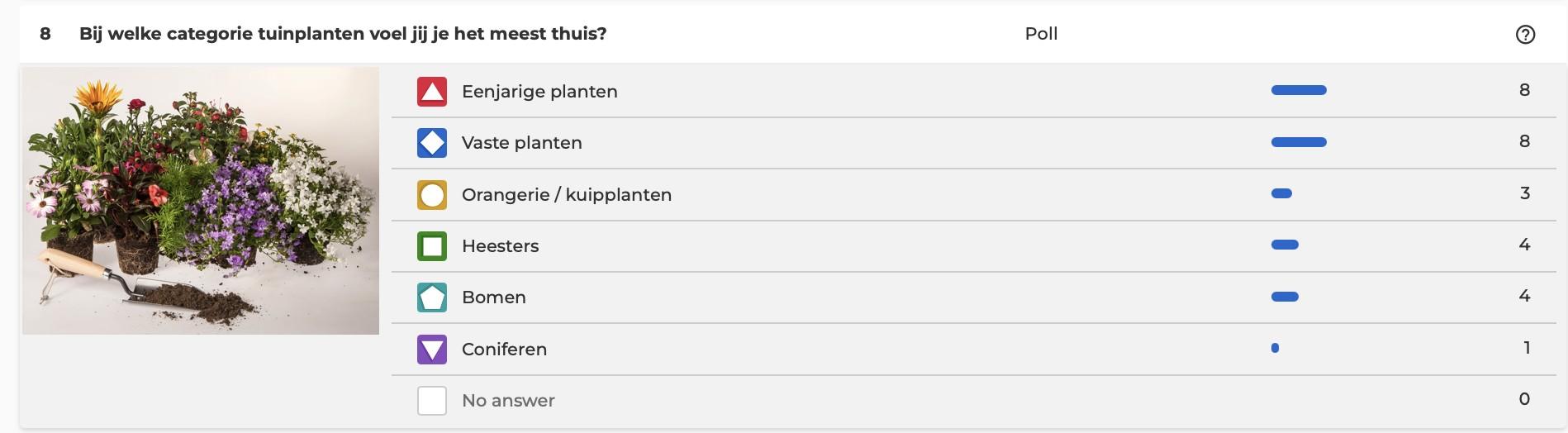Click the Coniferen answer text

tap(504, 350)
